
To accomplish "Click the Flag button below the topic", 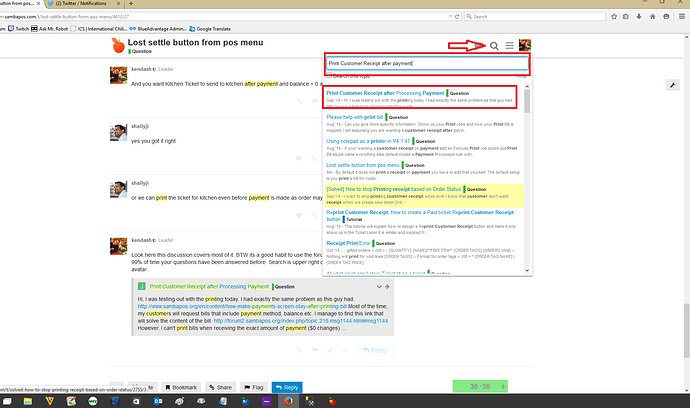I will coord(254,387).
